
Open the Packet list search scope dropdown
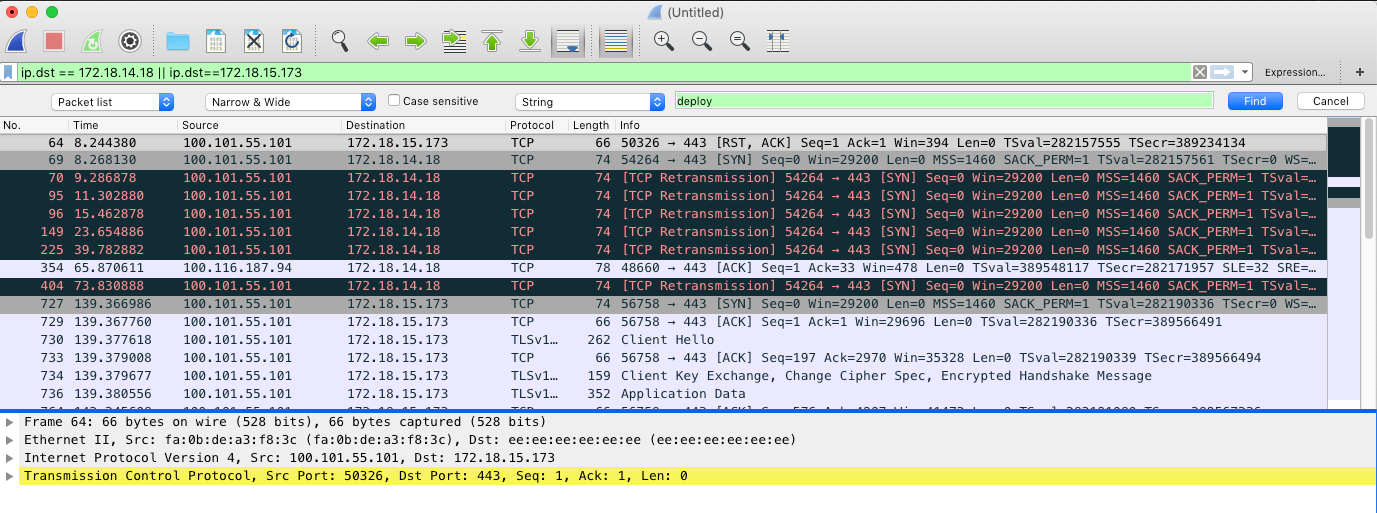112,102
